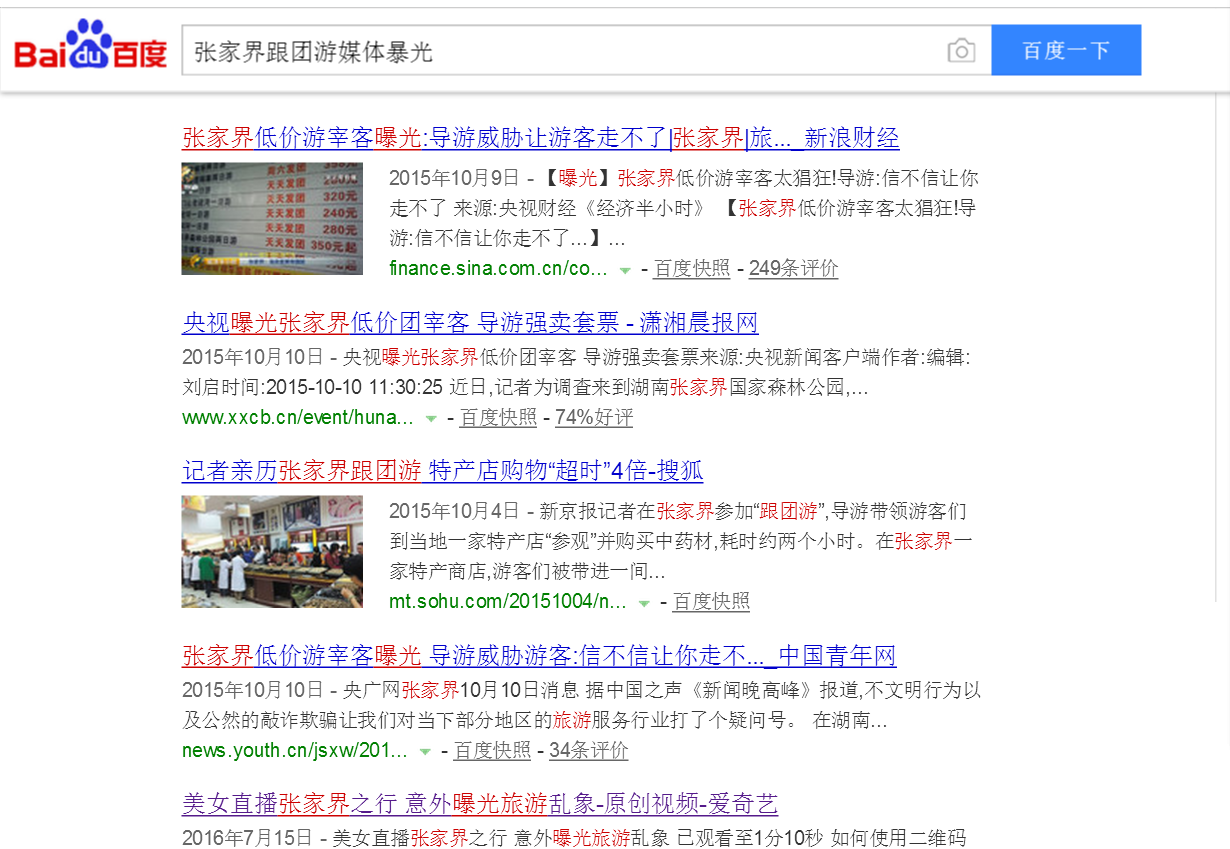Open 记者亲历张家界跟团游 搜狐 result
The height and width of the screenshot is (849, 1230).
[x=442, y=471]
